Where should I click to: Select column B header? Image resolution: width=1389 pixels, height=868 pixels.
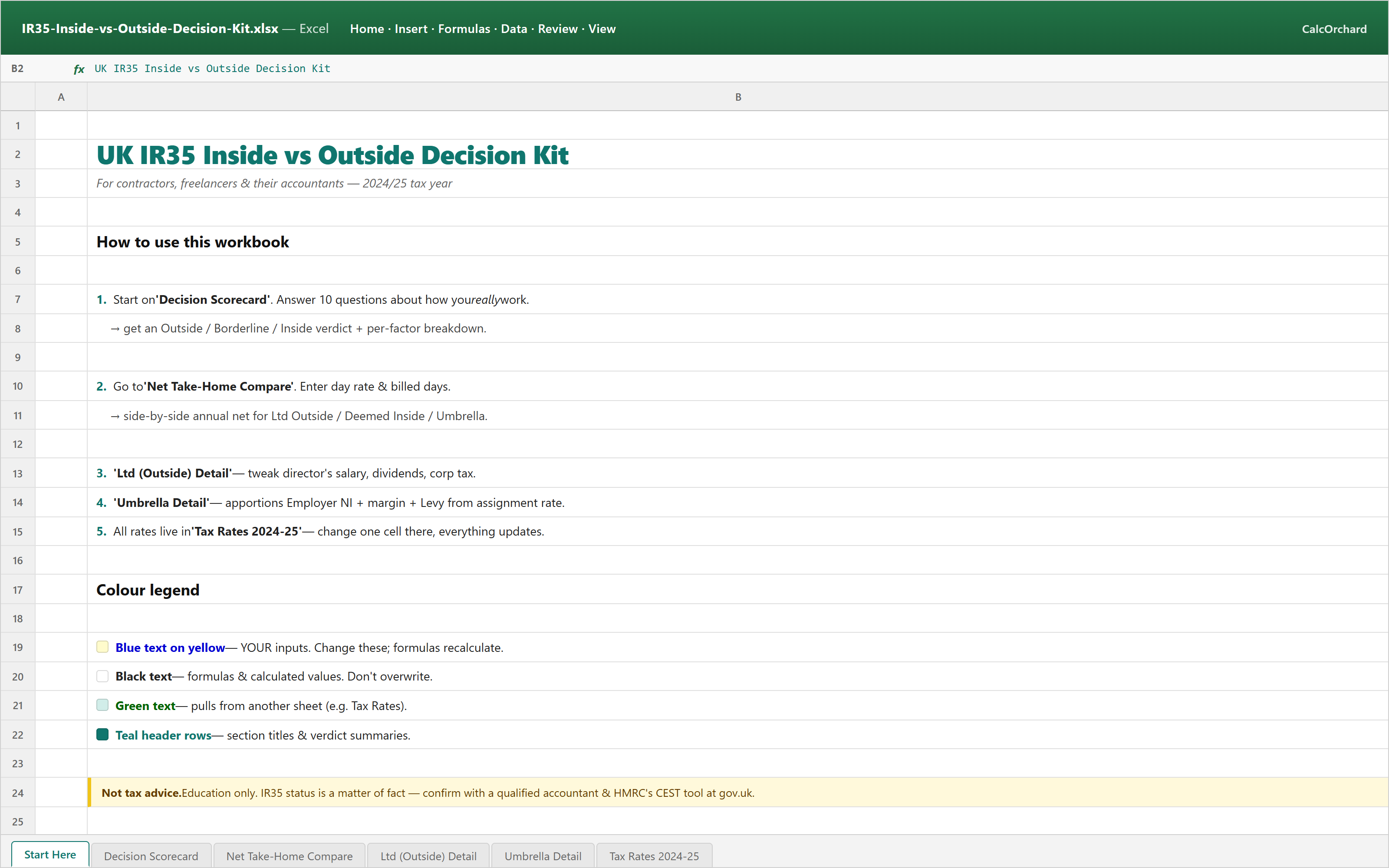[x=738, y=97]
